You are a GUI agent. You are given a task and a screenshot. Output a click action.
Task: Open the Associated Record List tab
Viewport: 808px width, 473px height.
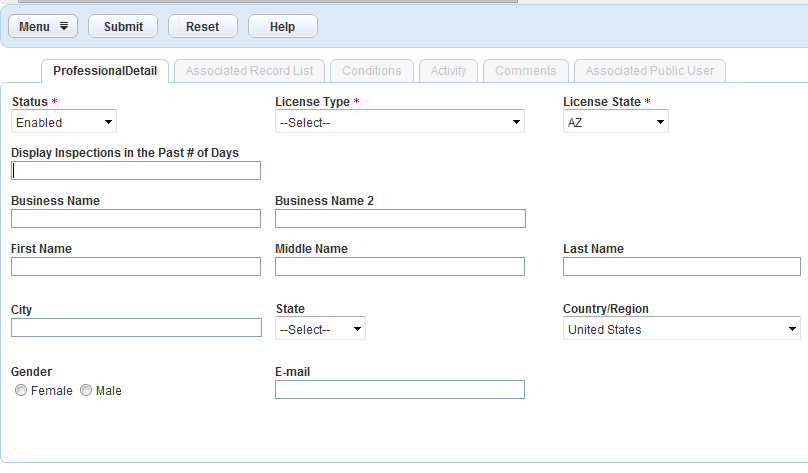tap(249, 71)
